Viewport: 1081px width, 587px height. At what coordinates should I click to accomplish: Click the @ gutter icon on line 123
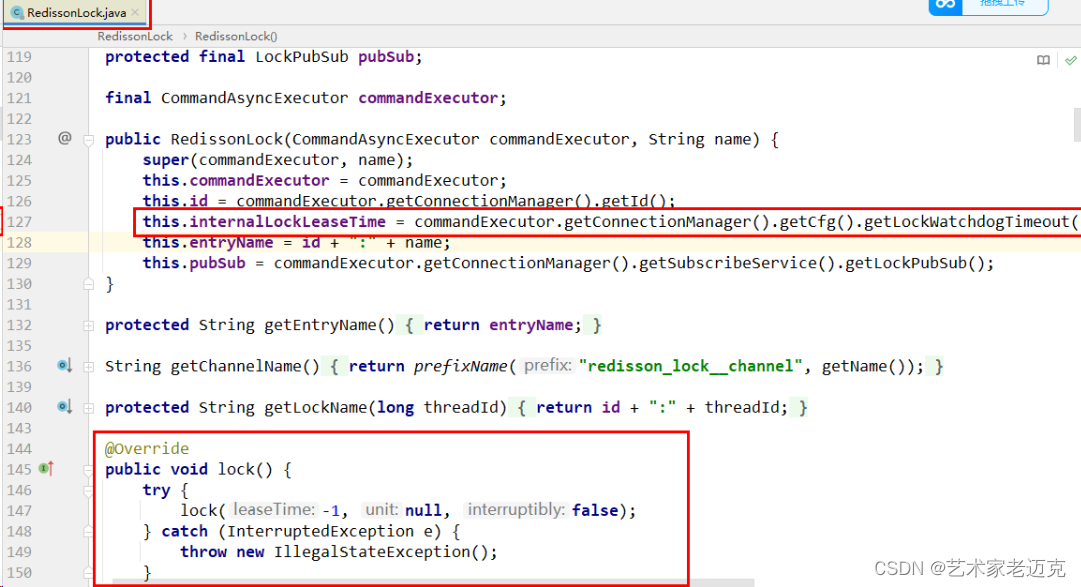pyautogui.click(x=64, y=138)
